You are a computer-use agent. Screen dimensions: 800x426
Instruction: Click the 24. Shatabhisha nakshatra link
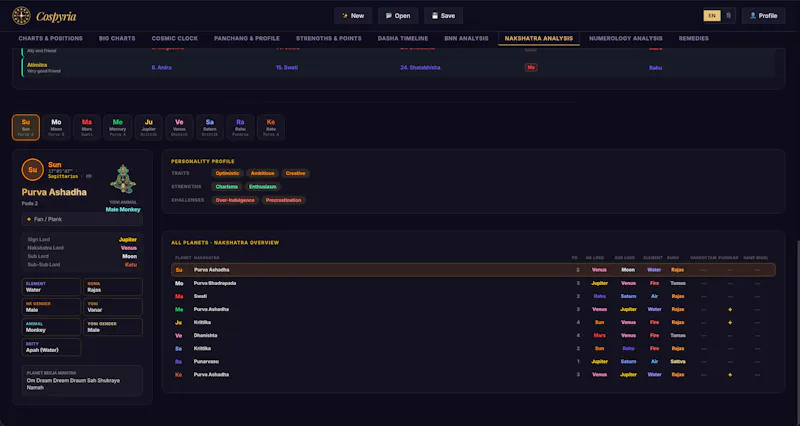[420, 67]
